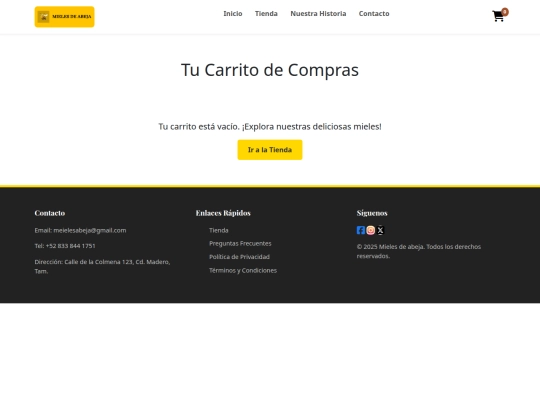540x405 pixels.
Task: Open Términos y Condiciones link
Action: pyautogui.click(x=243, y=270)
